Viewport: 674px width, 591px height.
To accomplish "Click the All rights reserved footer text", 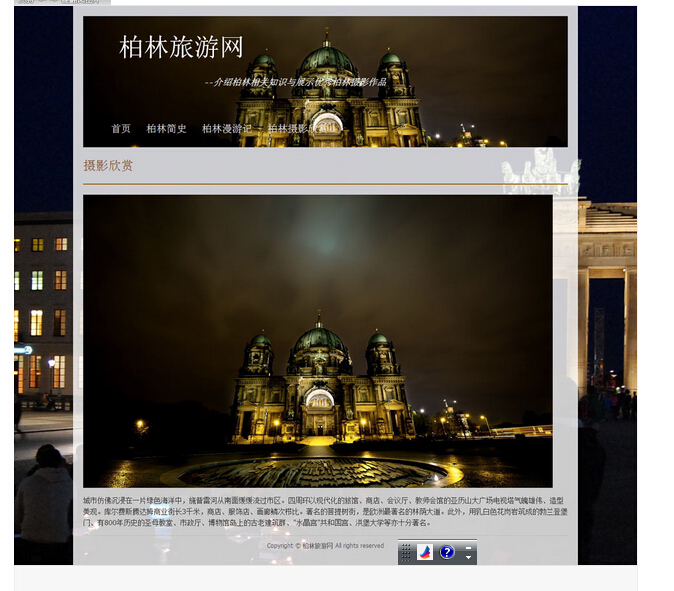I will coord(359,546).
